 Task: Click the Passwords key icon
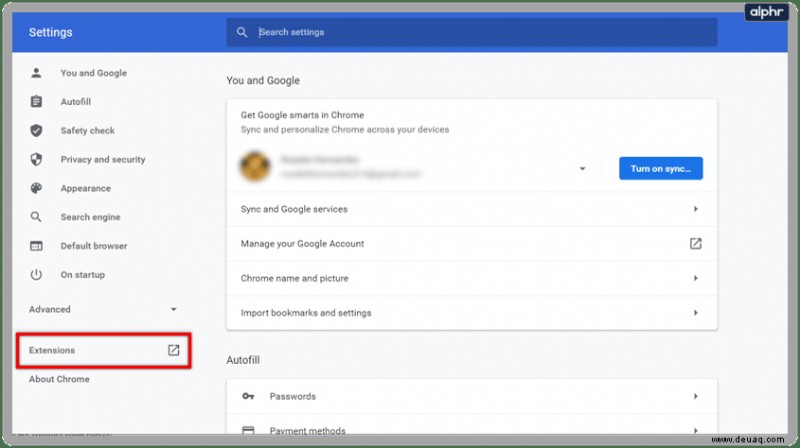tap(248, 396)
